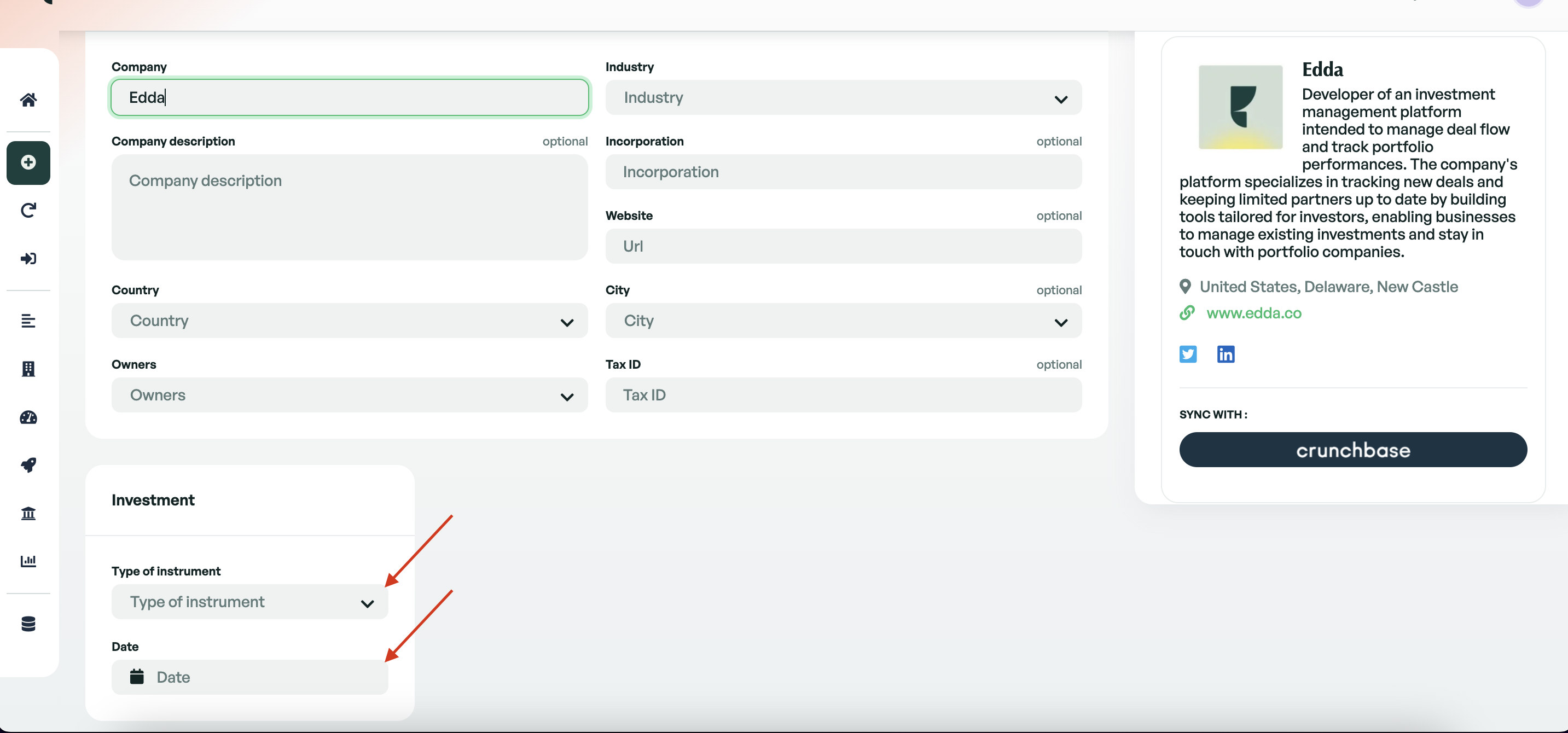Open Edda's Twitter profile icon
The width and height of the screenshot is (1568, 733).
tap(1188, 354)
